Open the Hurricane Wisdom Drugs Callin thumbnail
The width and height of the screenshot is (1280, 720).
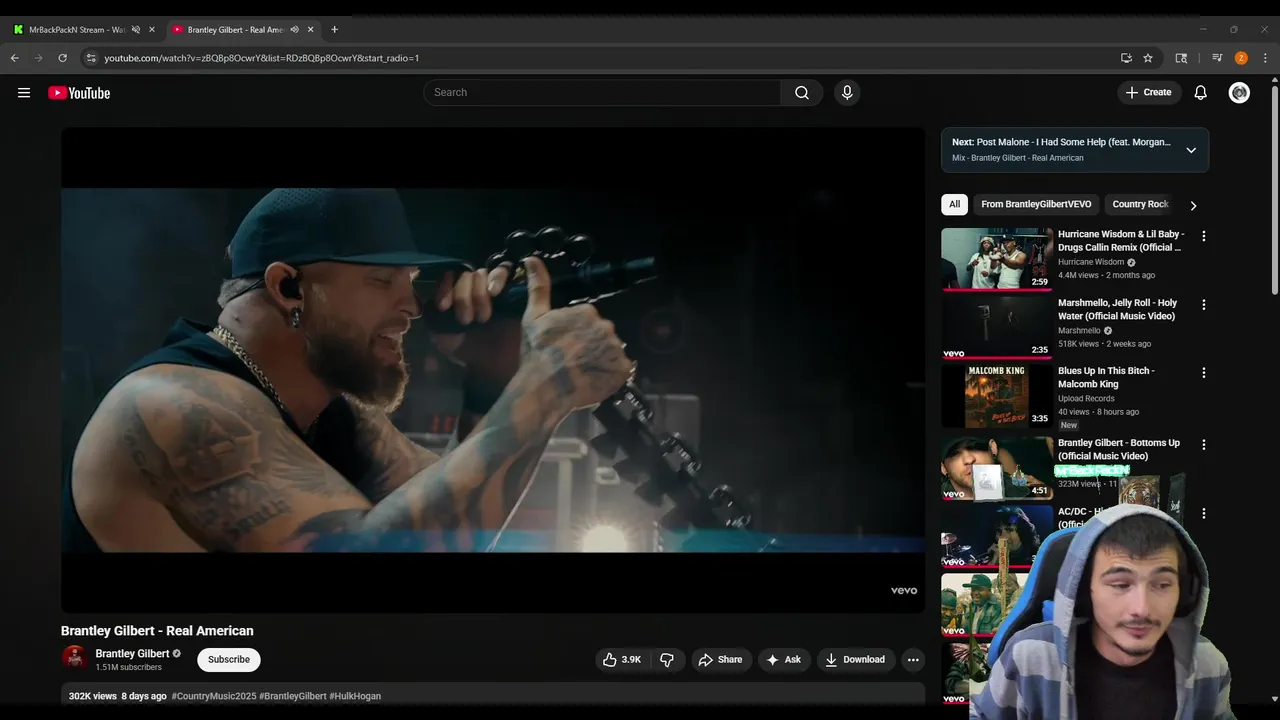(x=997, y=259)
